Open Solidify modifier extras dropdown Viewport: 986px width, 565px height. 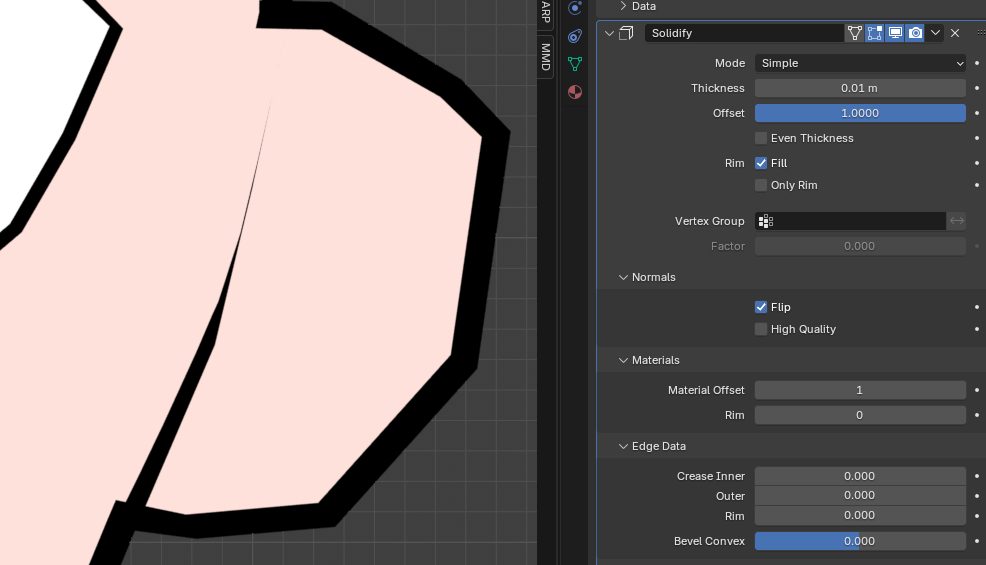[x=936, y=33]
